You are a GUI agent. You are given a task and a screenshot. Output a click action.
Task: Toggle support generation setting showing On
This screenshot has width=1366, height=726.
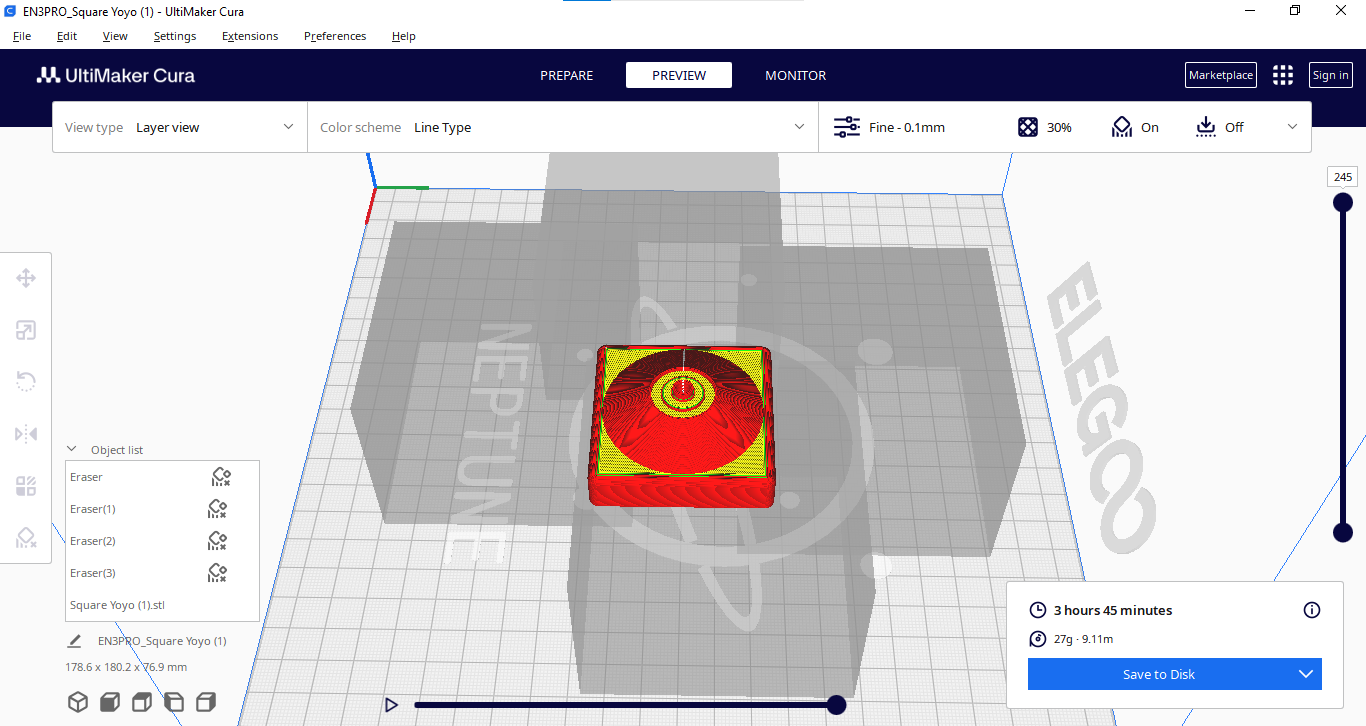pyautogui.click(x=1135, y=127)
